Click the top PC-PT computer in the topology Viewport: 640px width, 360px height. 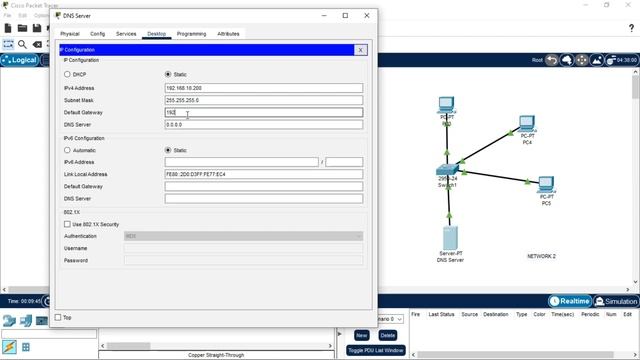pyautogui.click(x=447, y=104)
